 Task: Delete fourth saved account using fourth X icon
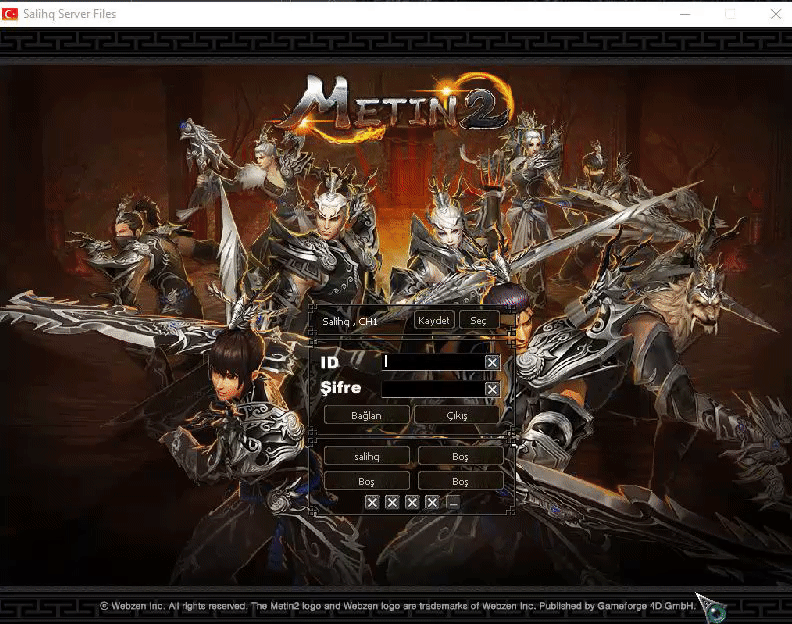click(x=432, y=502)
